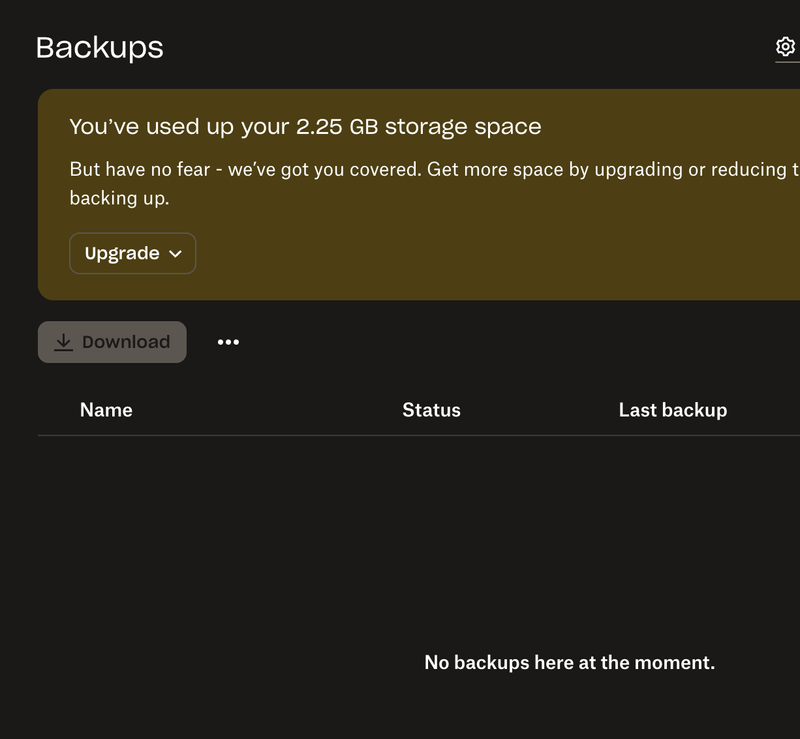Click the storage space used-up heading
The width and height of the screenshot is (800, 739).
[x=305, y=127]
